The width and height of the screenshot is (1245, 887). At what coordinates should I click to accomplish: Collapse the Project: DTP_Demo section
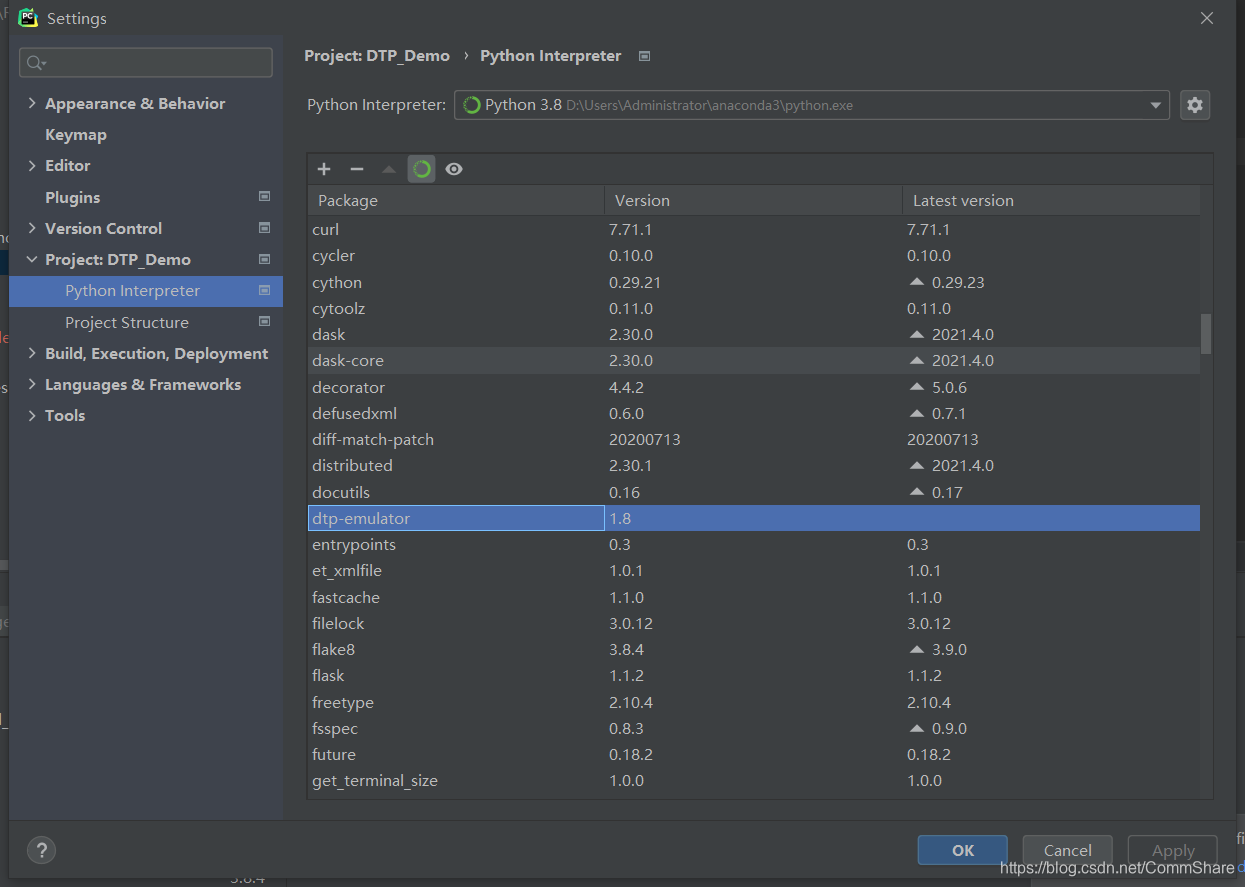coord(32,259)
